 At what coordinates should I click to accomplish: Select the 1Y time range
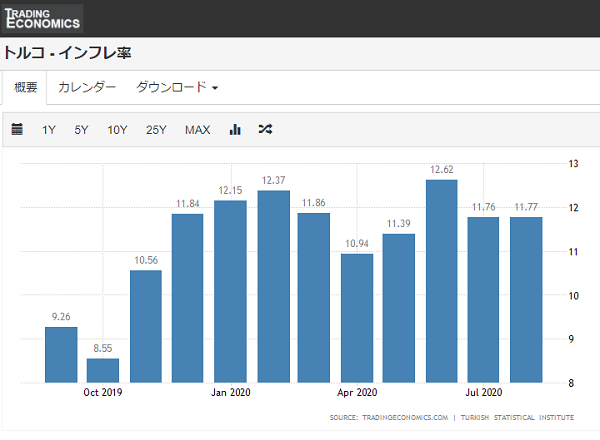pos(49,130)
